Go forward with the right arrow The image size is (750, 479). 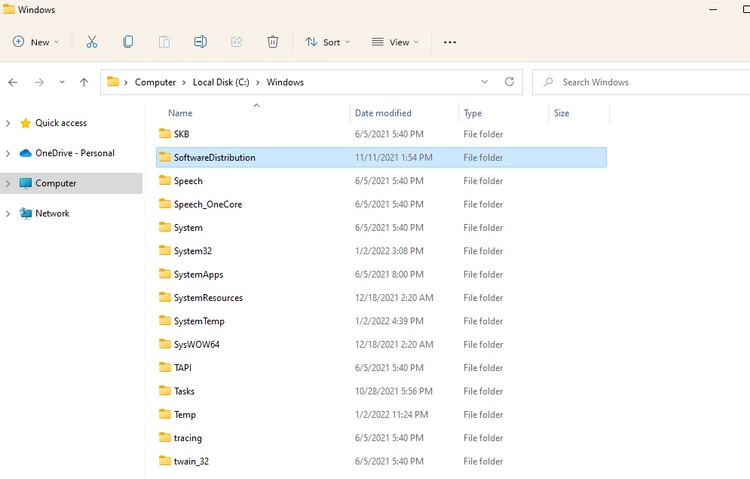tap(39, 82)
